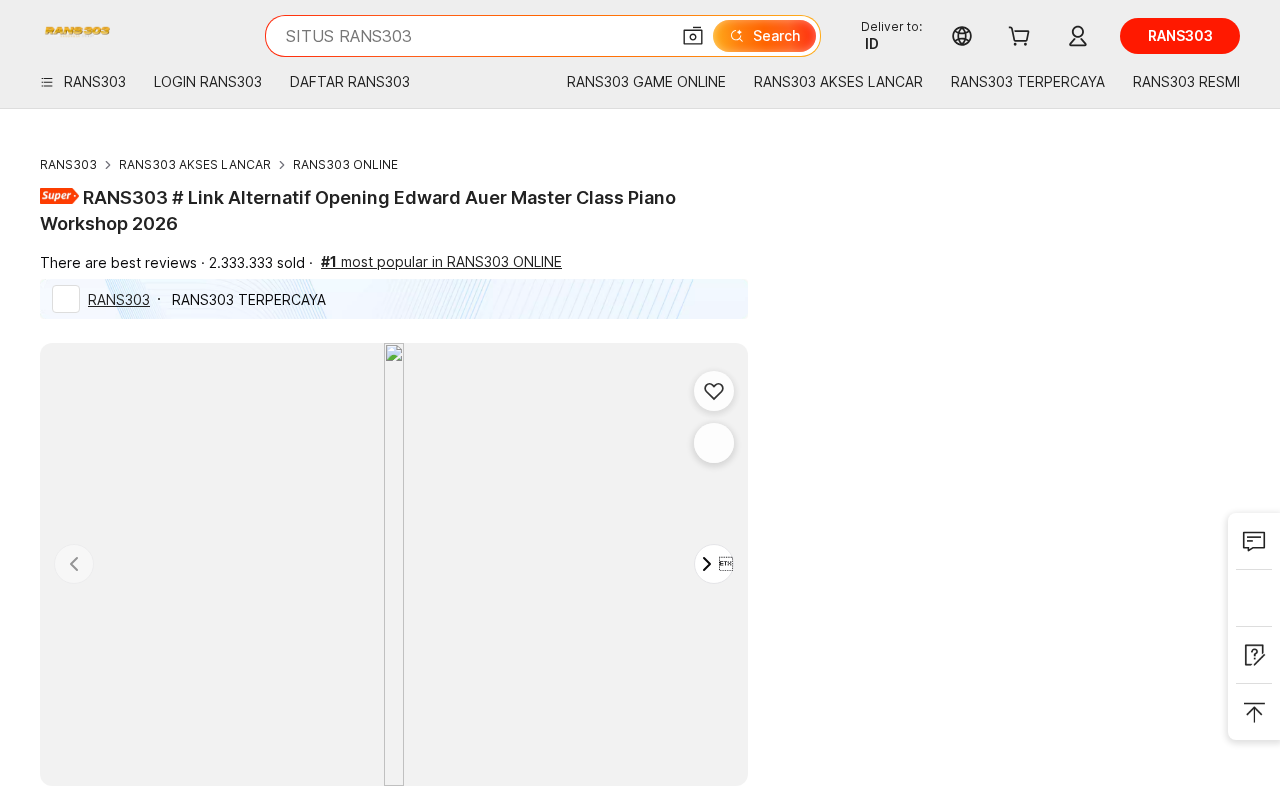Screen dimensions: 1280x800
Task: Select RANS303 GAME ONLINE nav item
Action: (646, 82)
